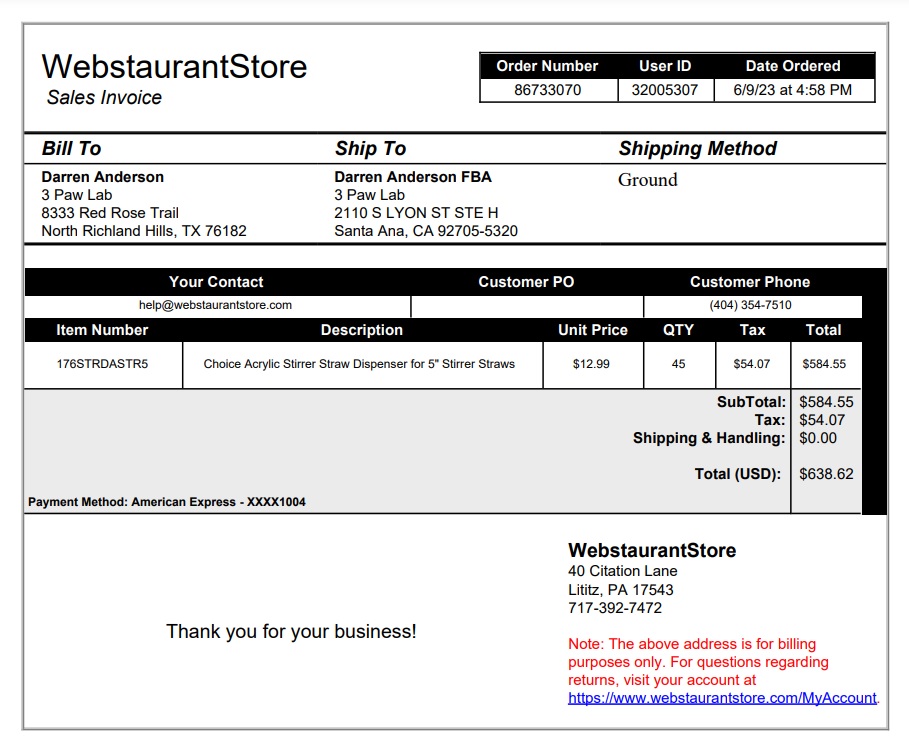Screen dimensions: 909x746
Task: Click bill-to name Darren Anderson
Action: pyautogui.click(x=103, y=177)
